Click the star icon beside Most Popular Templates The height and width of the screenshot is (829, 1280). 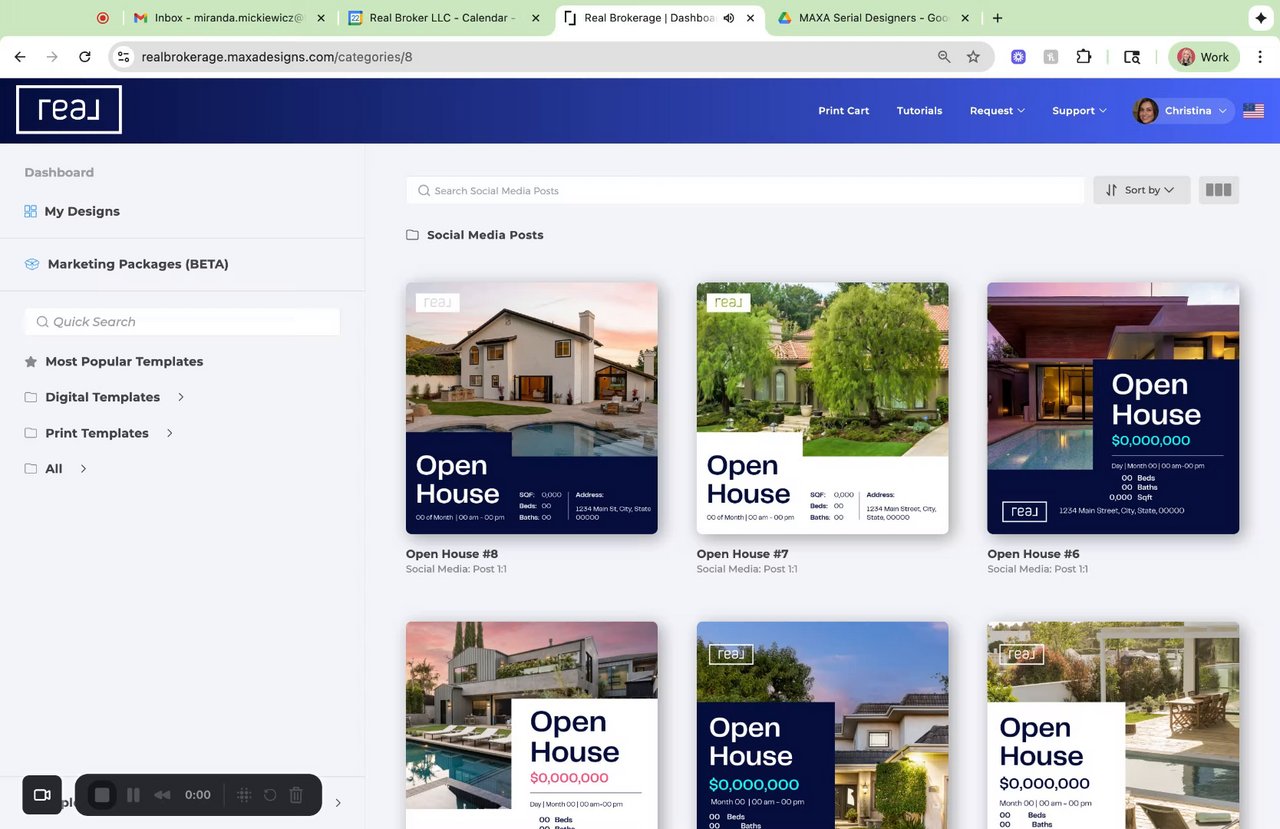[31, 361]
